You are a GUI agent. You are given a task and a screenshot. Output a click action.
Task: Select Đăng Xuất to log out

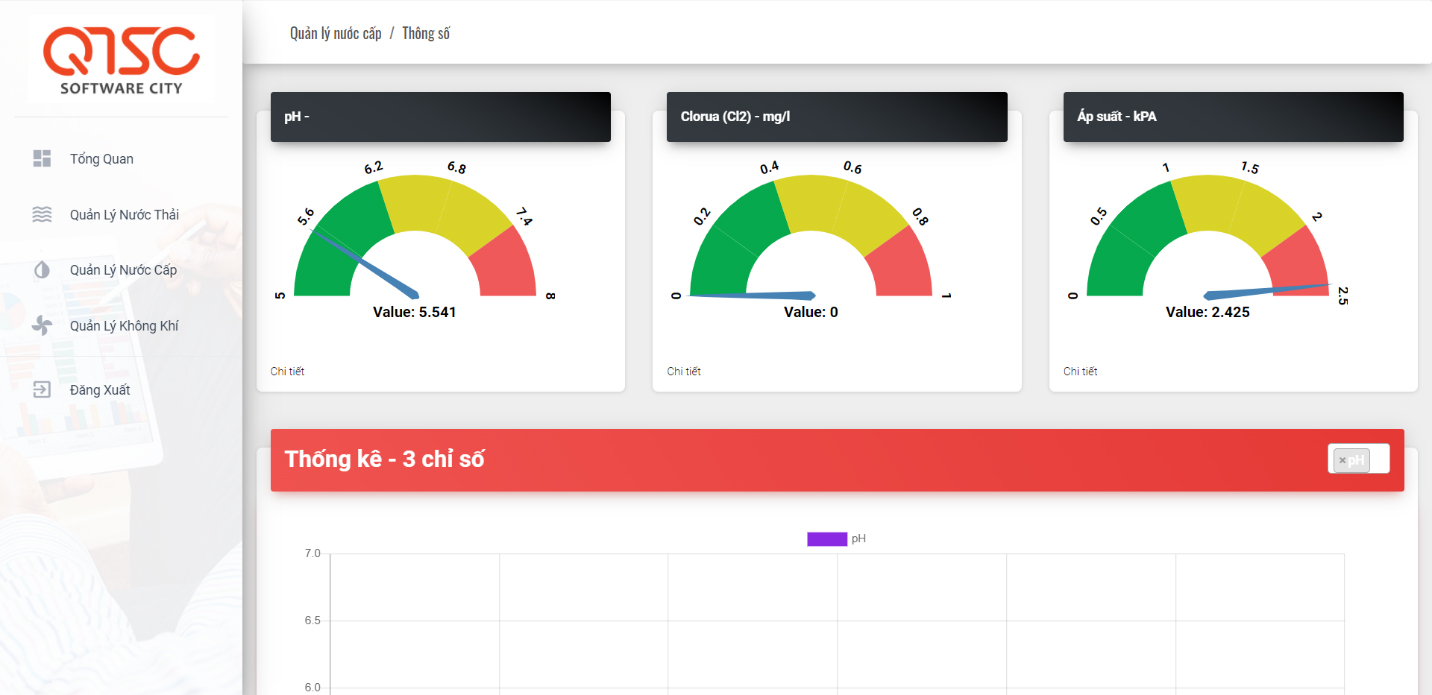coord(120,390)
